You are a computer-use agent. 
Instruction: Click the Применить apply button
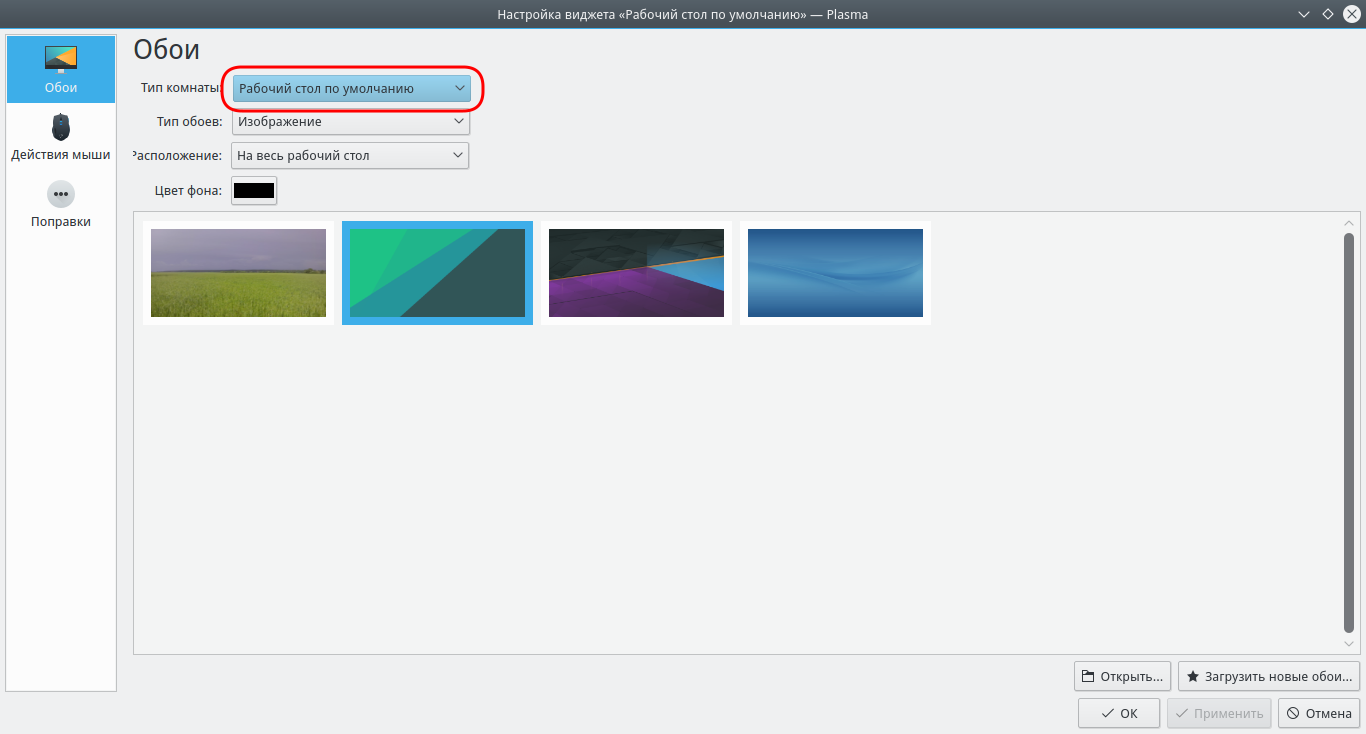click(x=1219, y=714)
